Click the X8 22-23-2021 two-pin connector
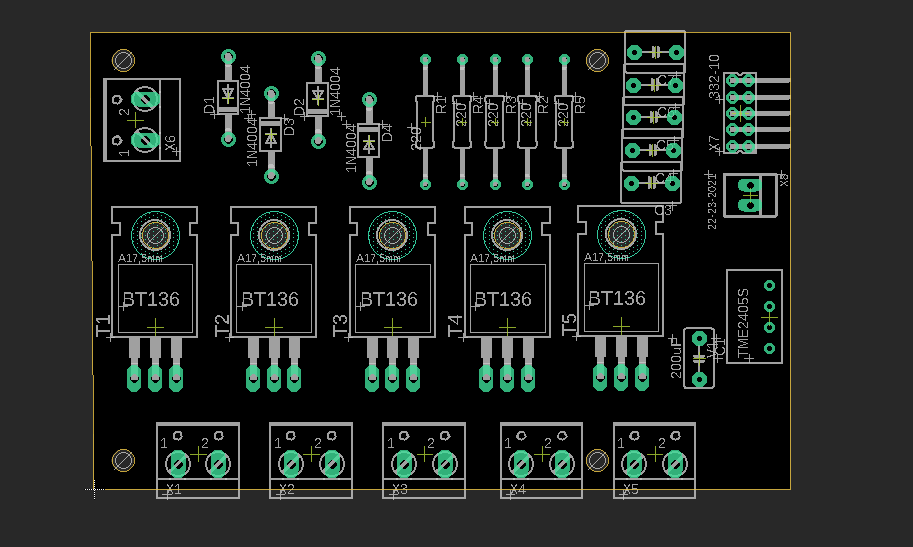913x547 pixels. [x=749, y=194]
